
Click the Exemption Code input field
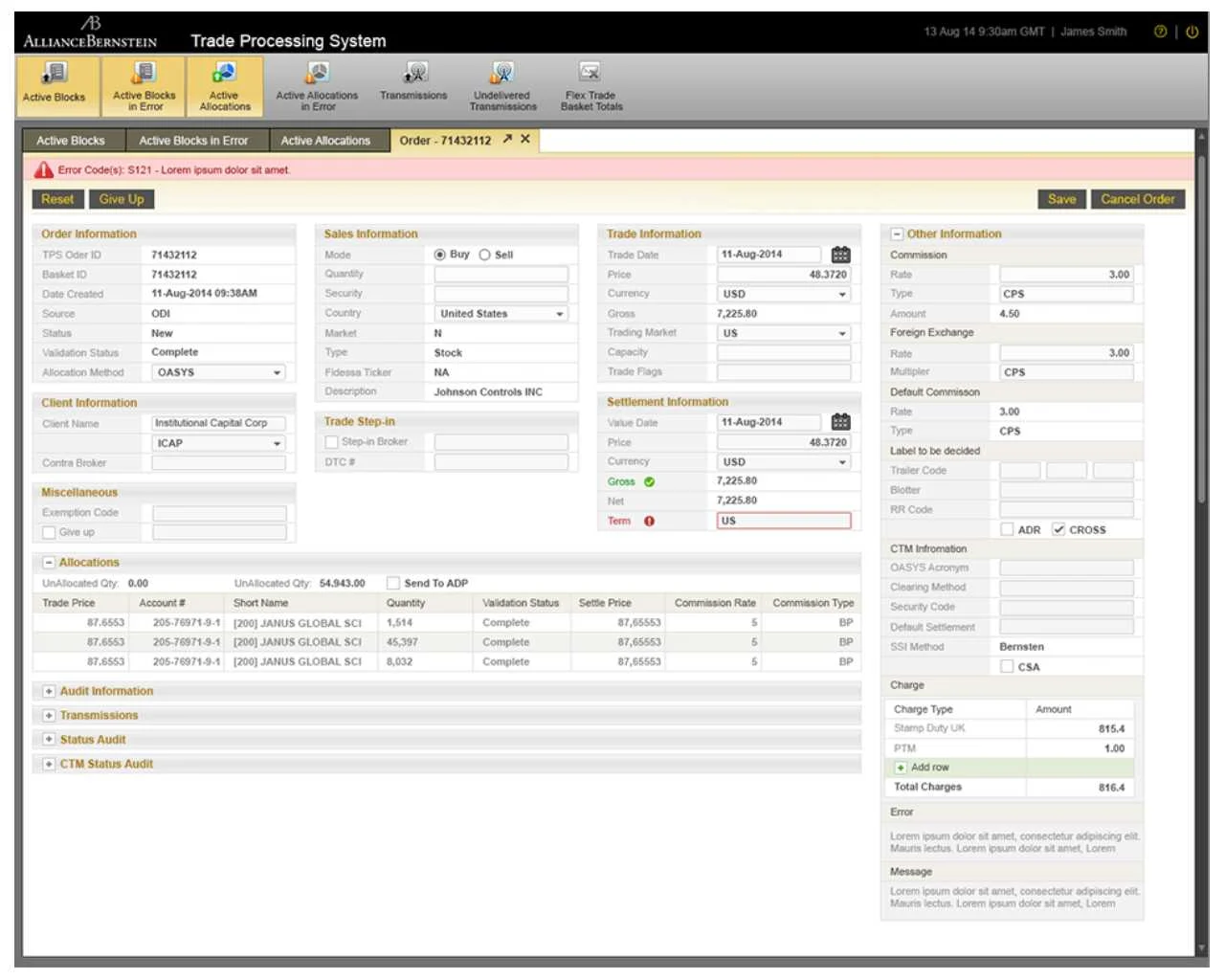coord(220,513)
